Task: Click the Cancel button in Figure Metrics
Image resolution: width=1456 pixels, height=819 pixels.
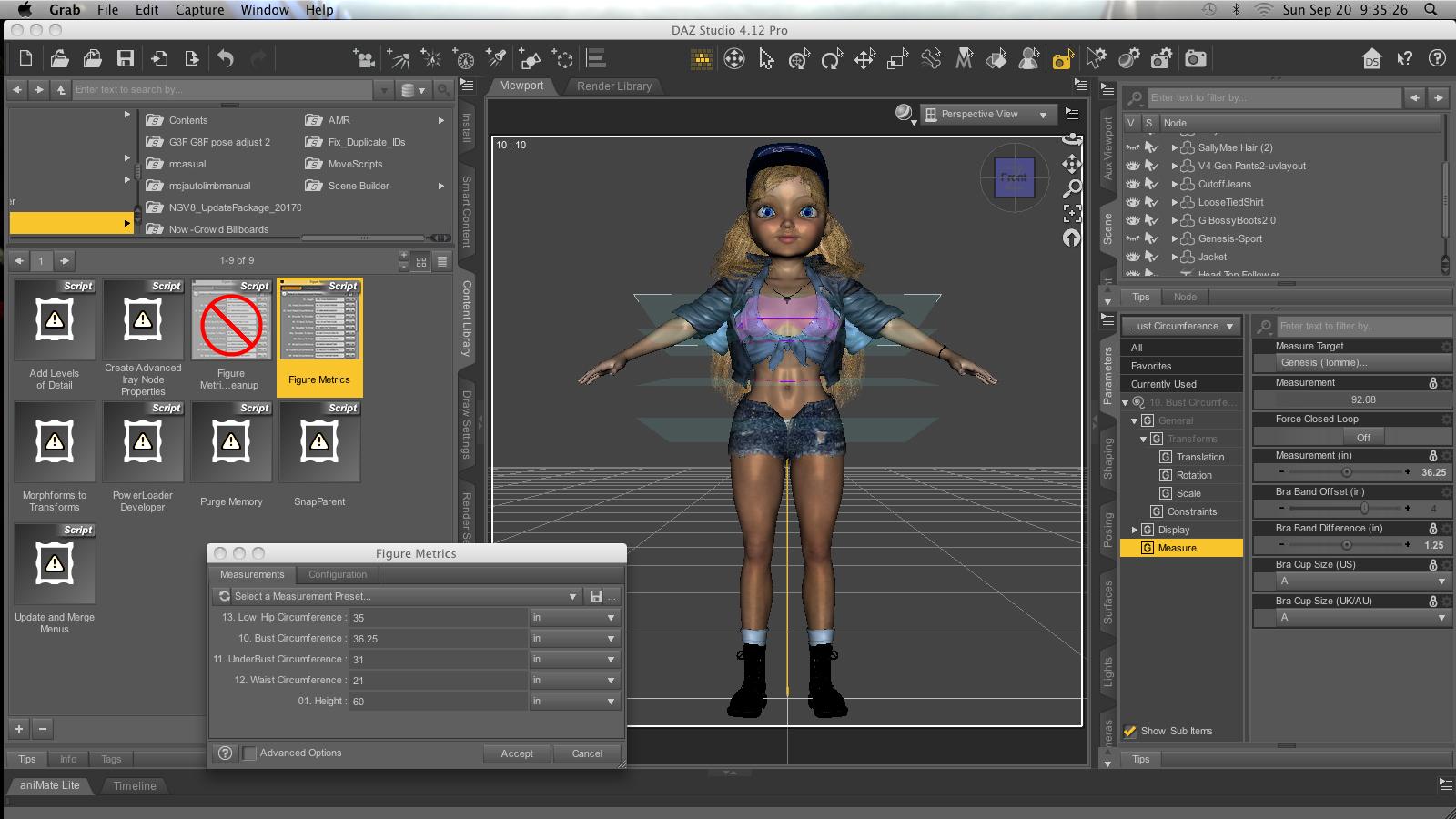Action: click(587, 753)
